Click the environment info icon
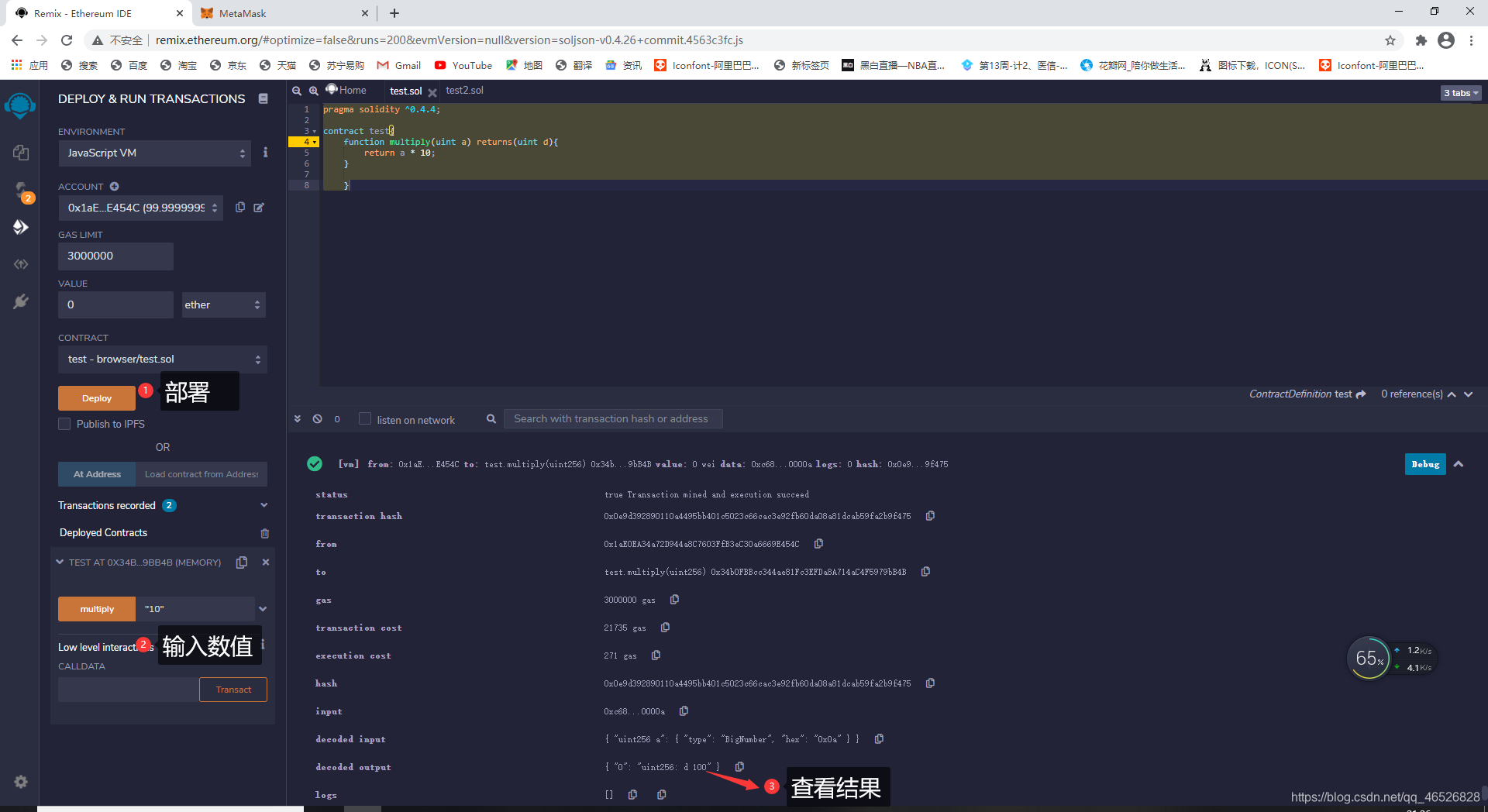1488x812 pixels. tap(265, 153)
